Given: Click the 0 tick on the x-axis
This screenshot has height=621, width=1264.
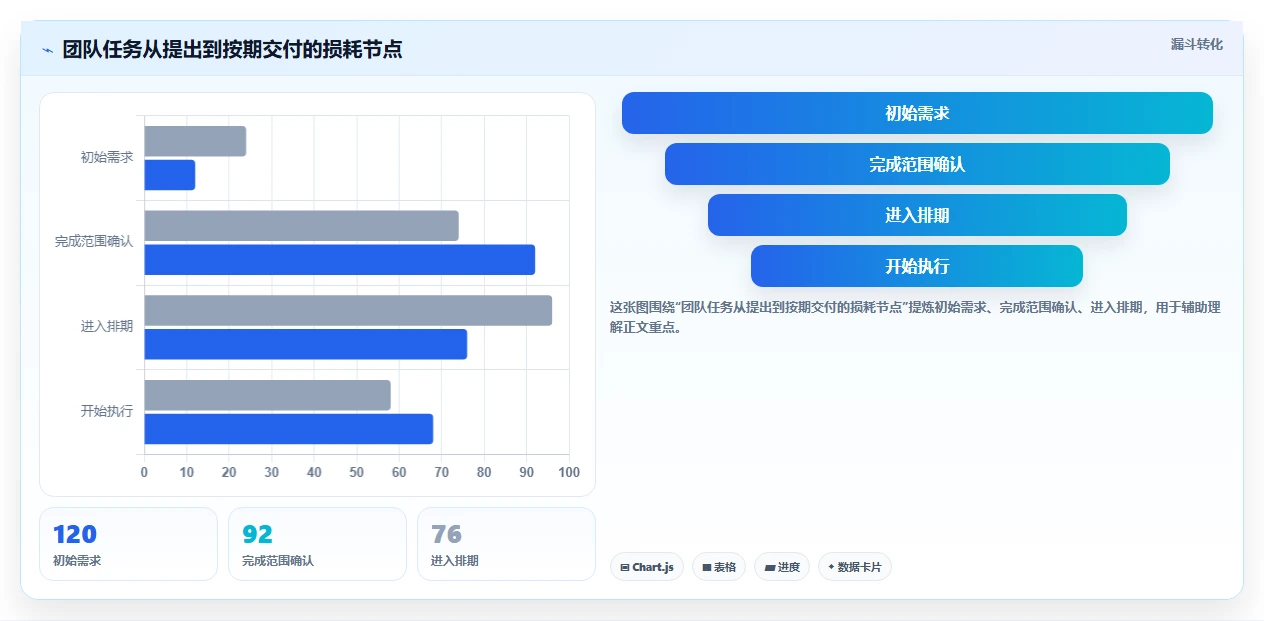Looking at the screenshot, I should click(x=144, y=472).
